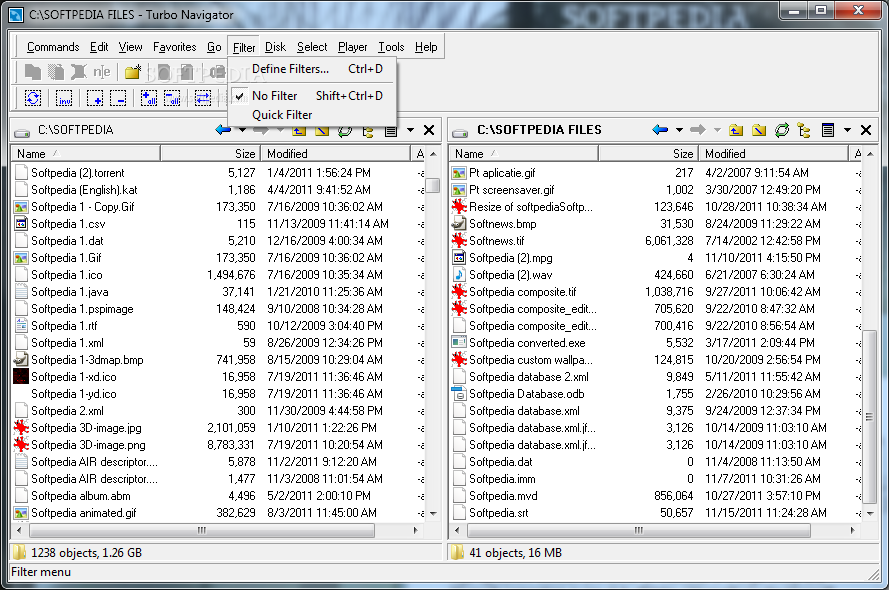Image resolution: width=889 pixels, height=590 pixels.
Task: Click the Copy files toolbar icon
Action: tap(33, 72)
